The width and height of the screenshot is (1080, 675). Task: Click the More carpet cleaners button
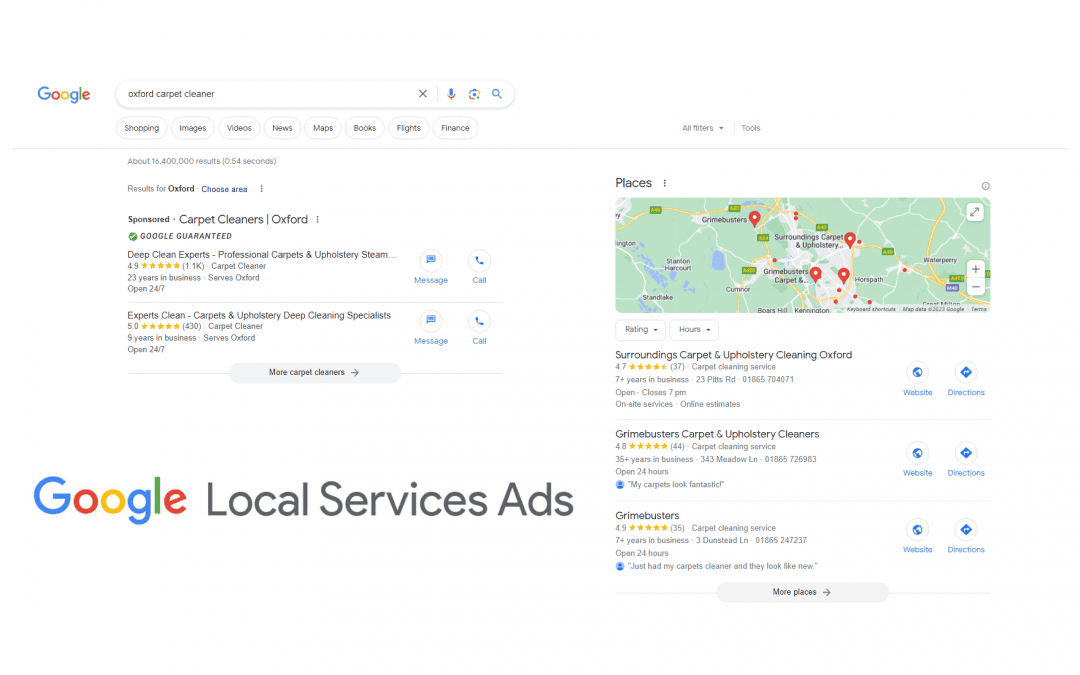point(314,372)
